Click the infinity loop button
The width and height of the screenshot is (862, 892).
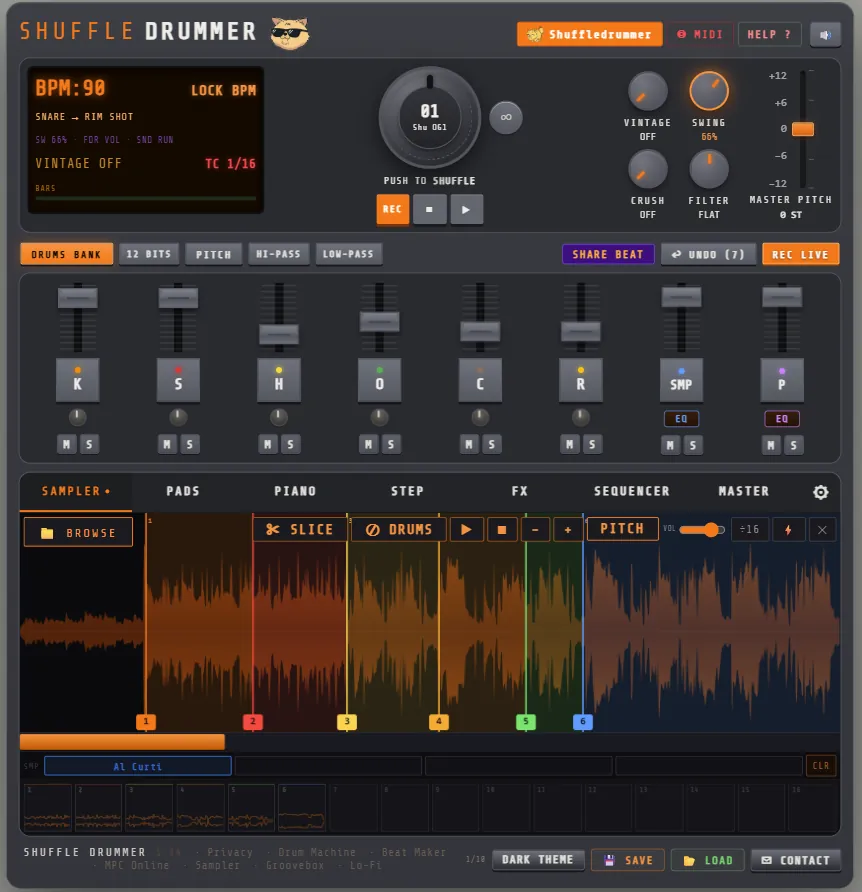click(x=506, y=118)
